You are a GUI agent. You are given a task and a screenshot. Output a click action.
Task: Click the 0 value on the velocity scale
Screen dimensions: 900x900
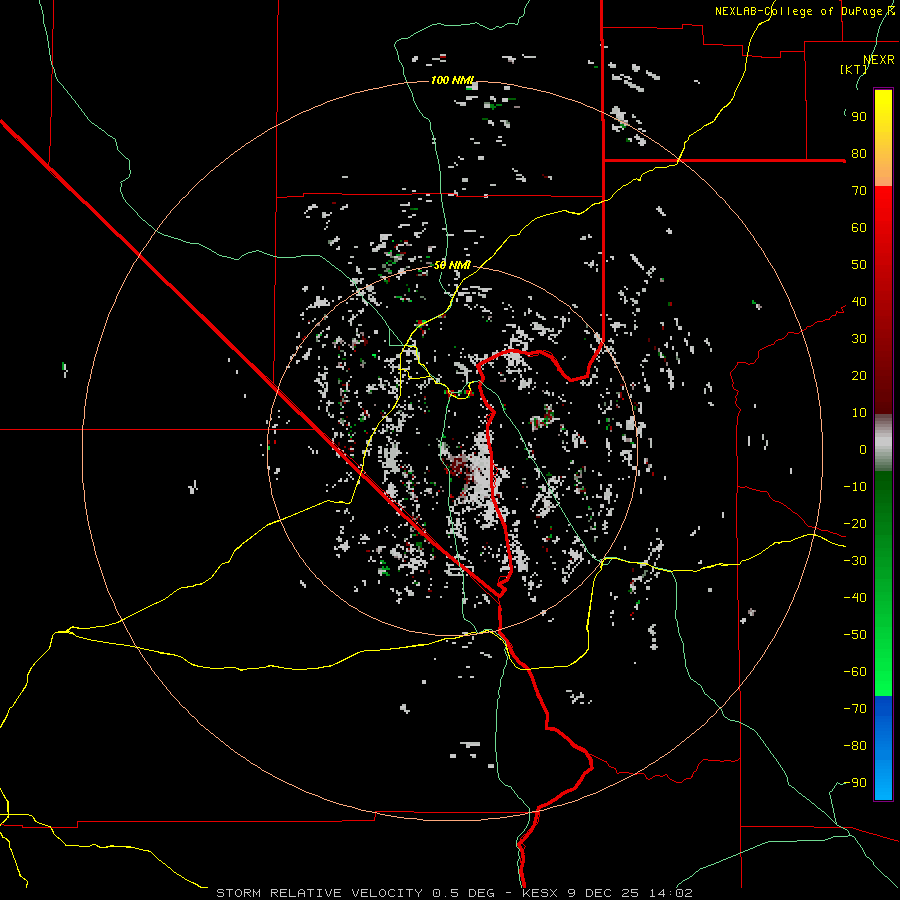click(863, 449)
